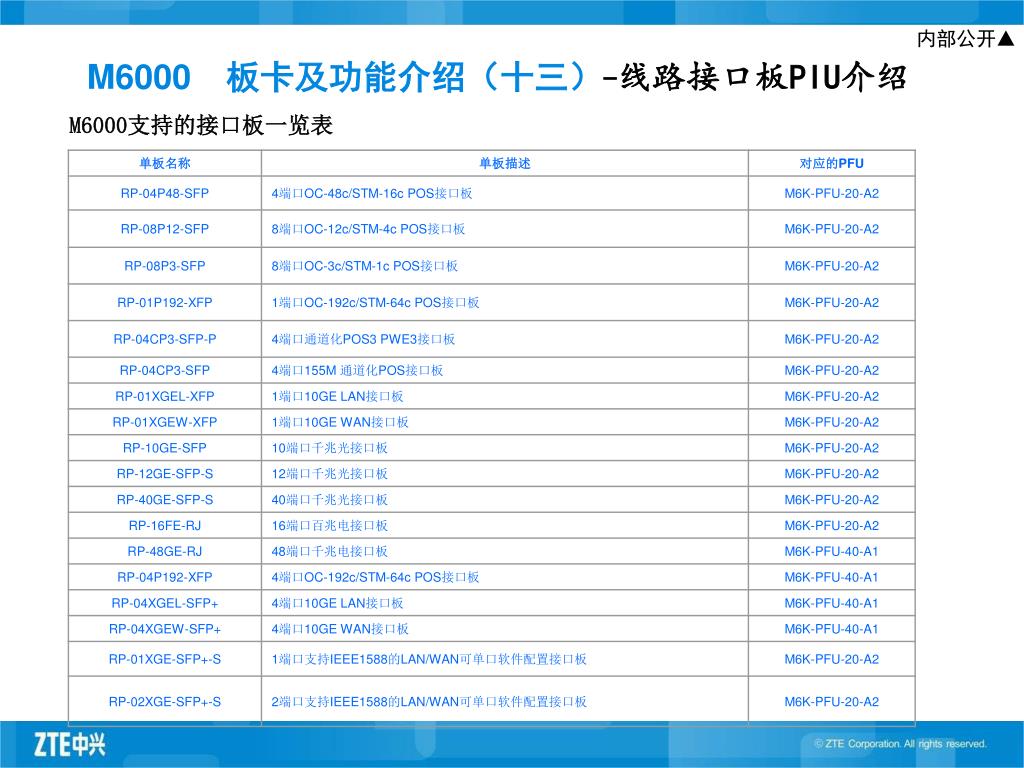Select the RP-16FE-RJ cell
1024x768 pixels.
coord(165,526)
